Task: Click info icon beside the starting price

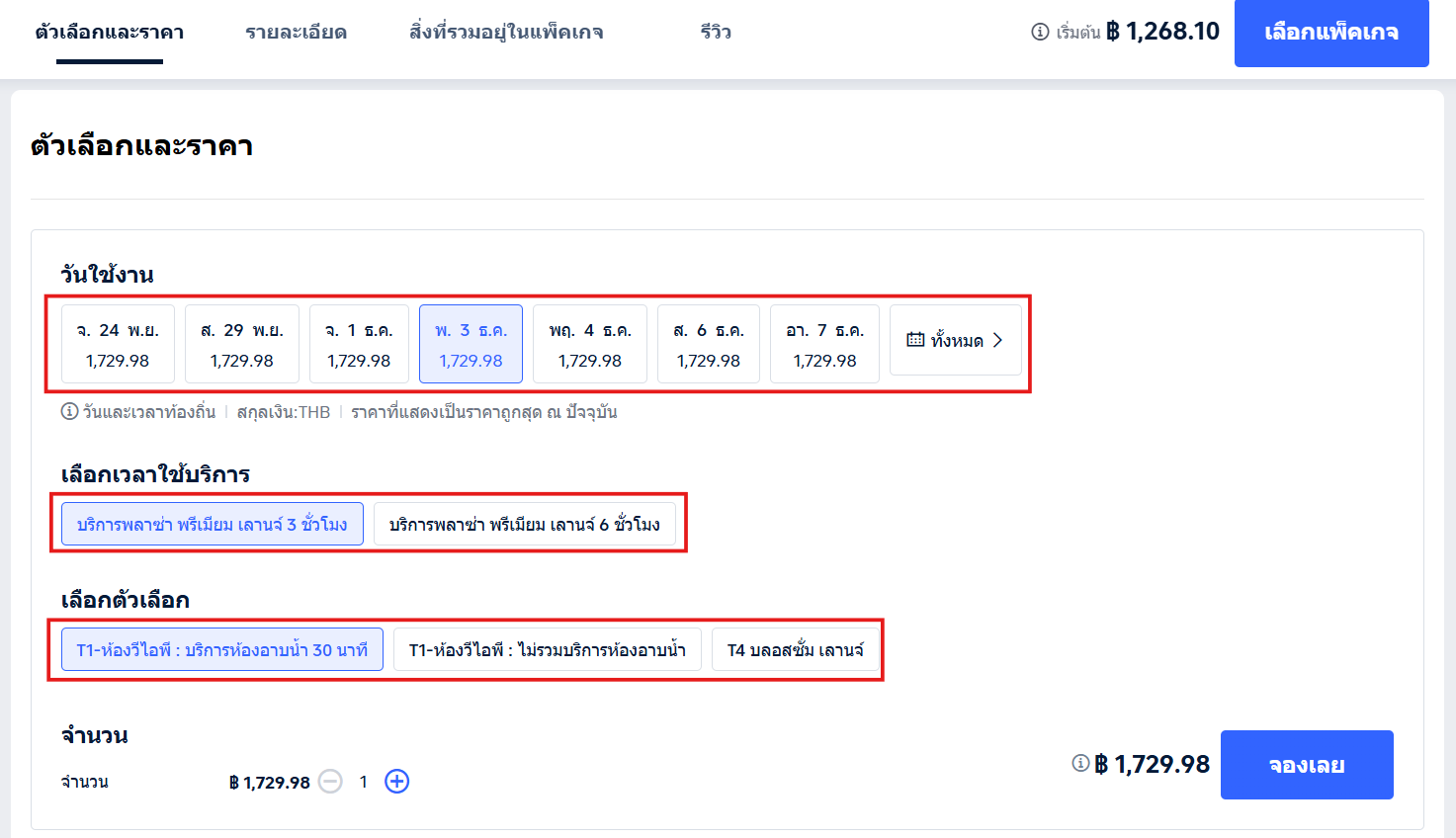Action: coord(1040,32)
